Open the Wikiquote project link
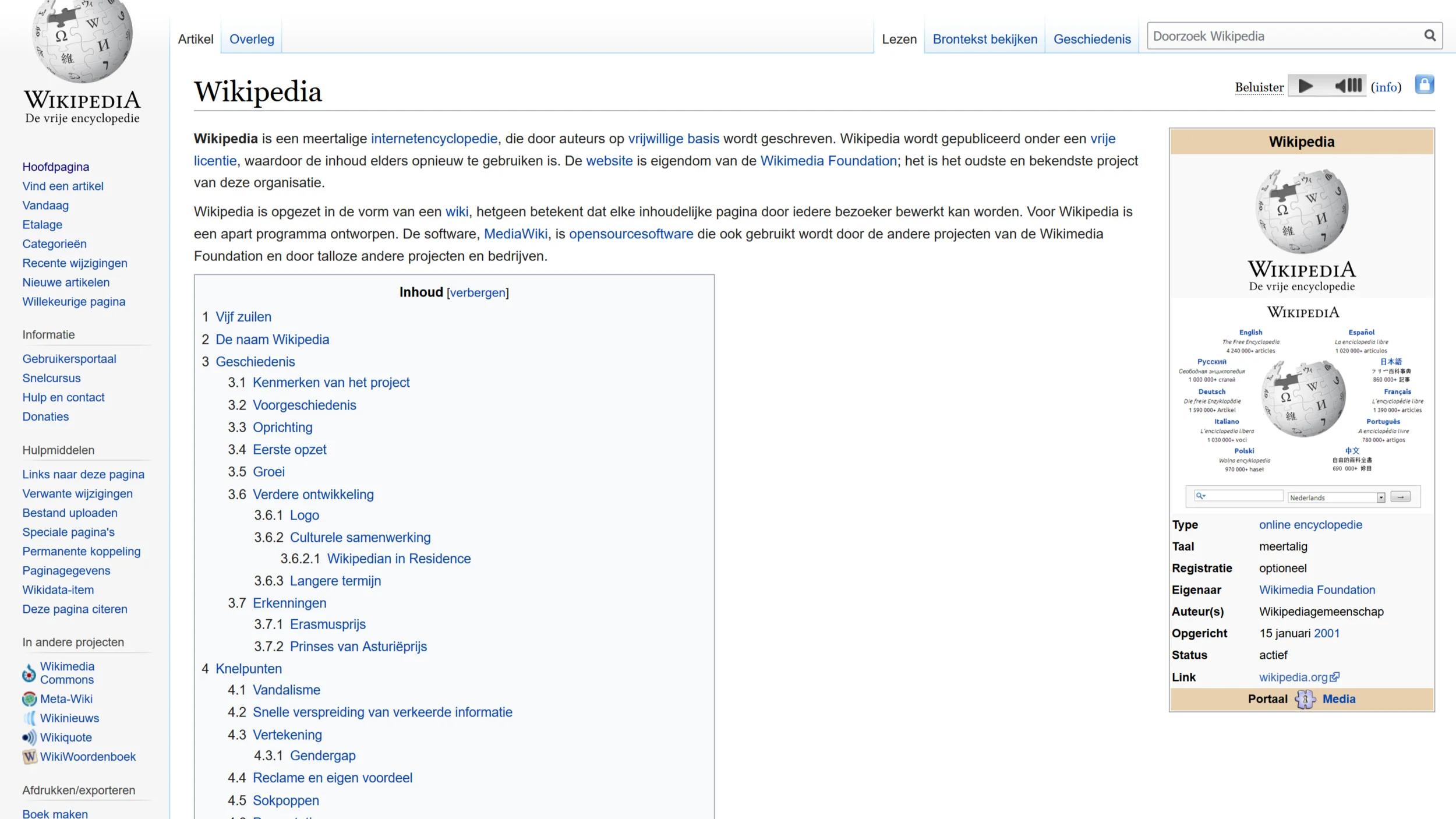The image size is (1456, 819). tap(66, 737)
